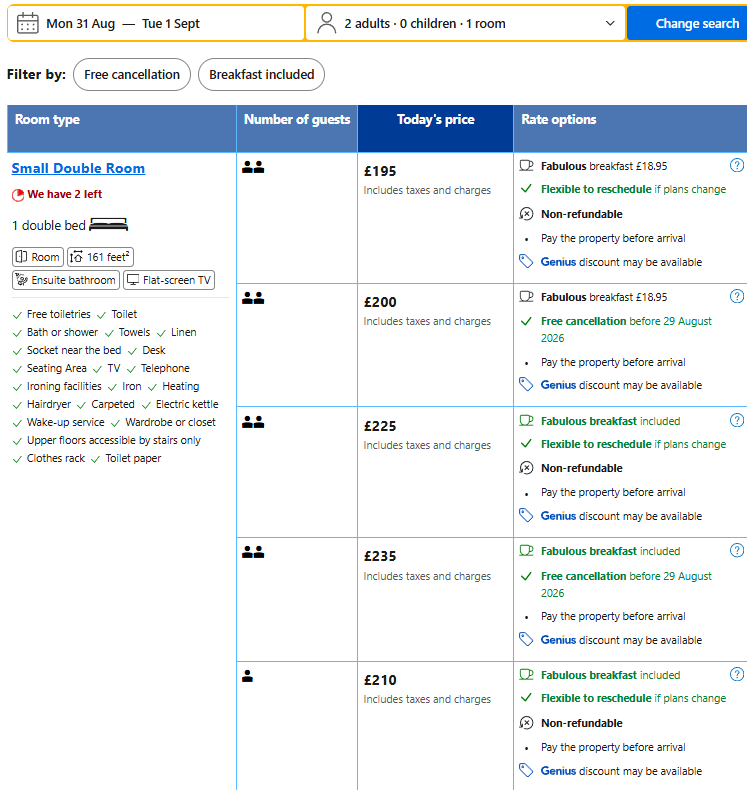Click the 'Free toiletries' amenity
Screen dimensions: 747x790
pos(58,314)
